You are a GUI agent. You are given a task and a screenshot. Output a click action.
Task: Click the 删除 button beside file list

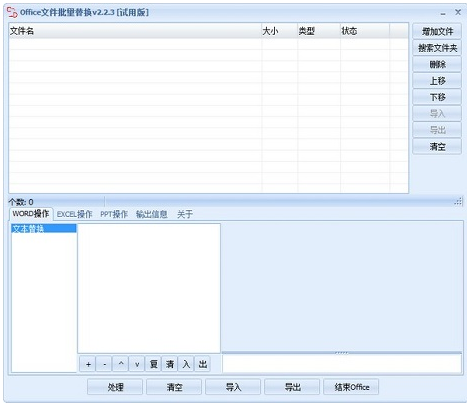click(x=437, y=64)
